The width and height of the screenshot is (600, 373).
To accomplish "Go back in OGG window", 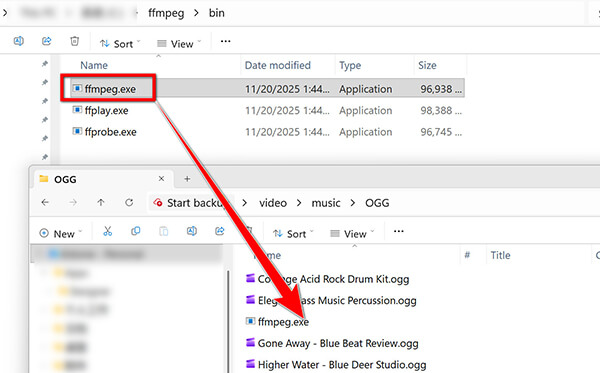I will coord(45,202).
